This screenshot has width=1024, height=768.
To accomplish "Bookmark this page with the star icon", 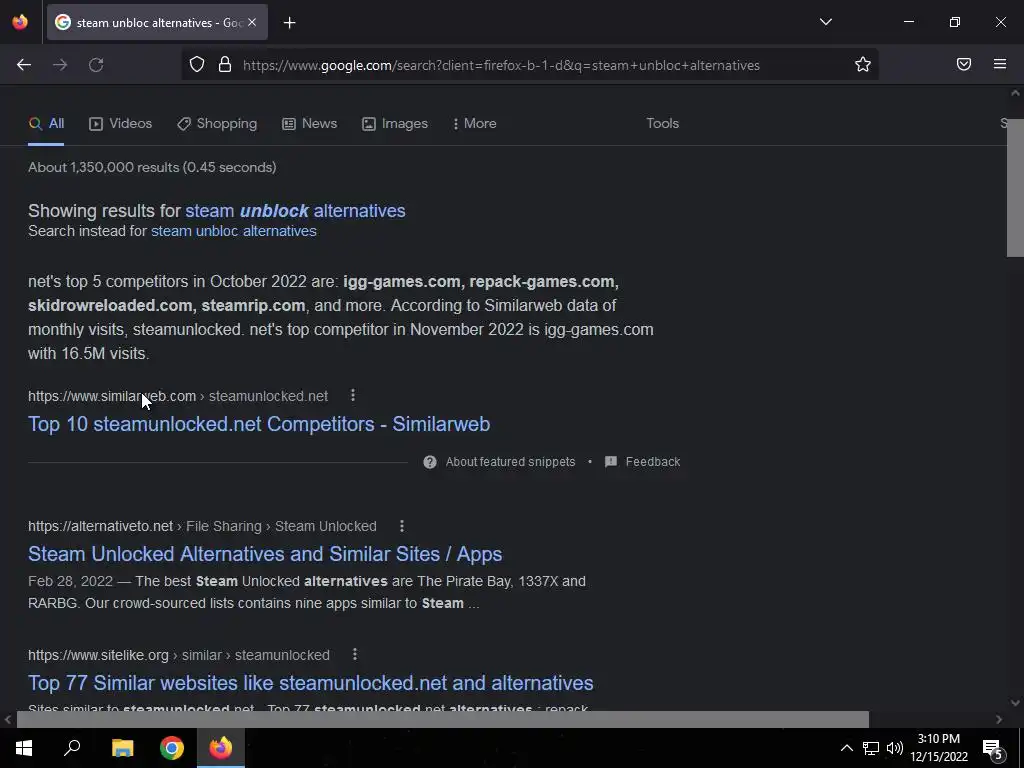I will [863, 64].
